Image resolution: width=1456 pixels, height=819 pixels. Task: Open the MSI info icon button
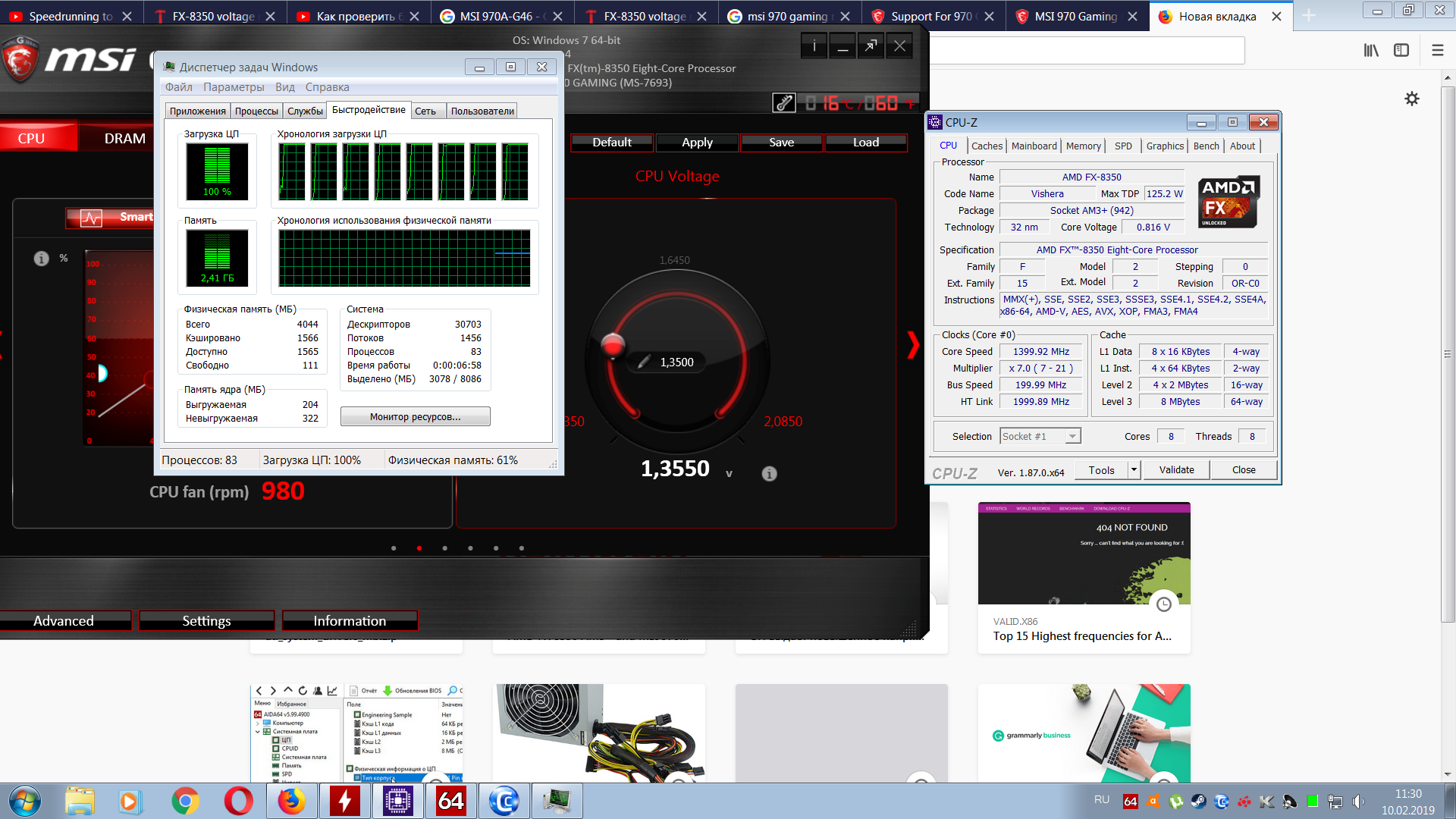(814, 46)
